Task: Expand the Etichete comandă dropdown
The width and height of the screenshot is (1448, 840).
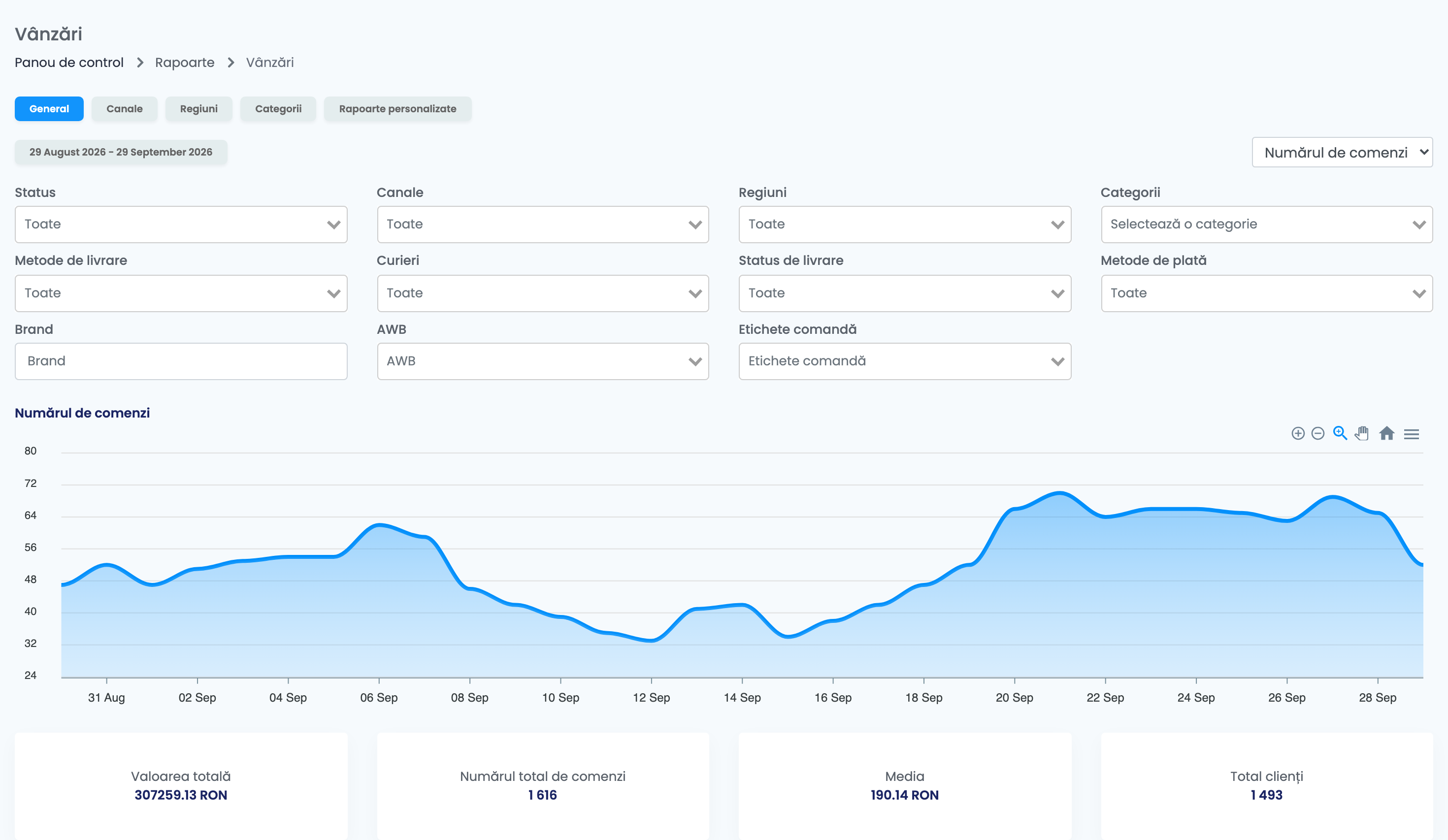Action: [904, 361]
